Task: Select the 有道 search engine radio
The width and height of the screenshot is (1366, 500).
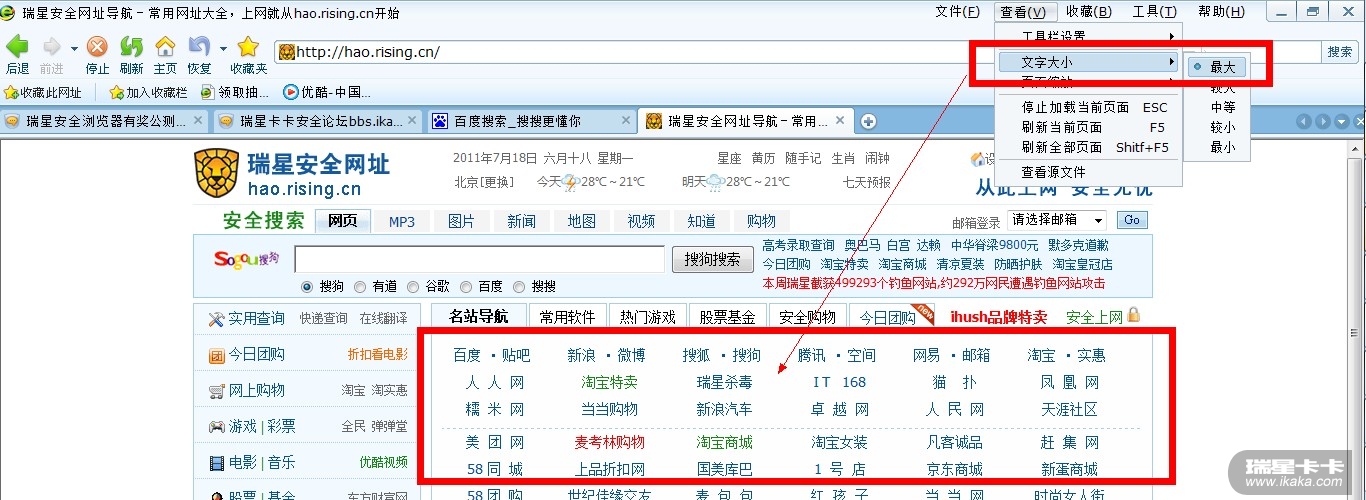Action: tap(360, 286)
